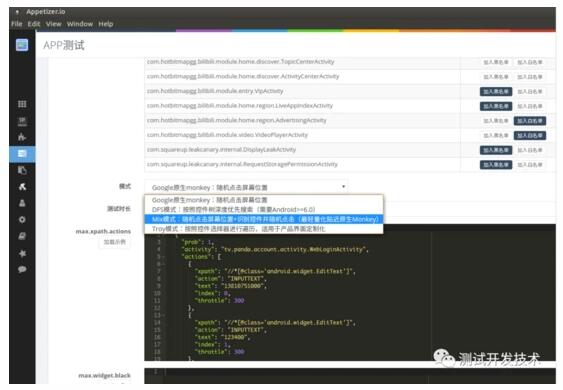
Task: Open the chat bubble icon in the sidebar
Action: pyautogui.click(x=22, y=269)
